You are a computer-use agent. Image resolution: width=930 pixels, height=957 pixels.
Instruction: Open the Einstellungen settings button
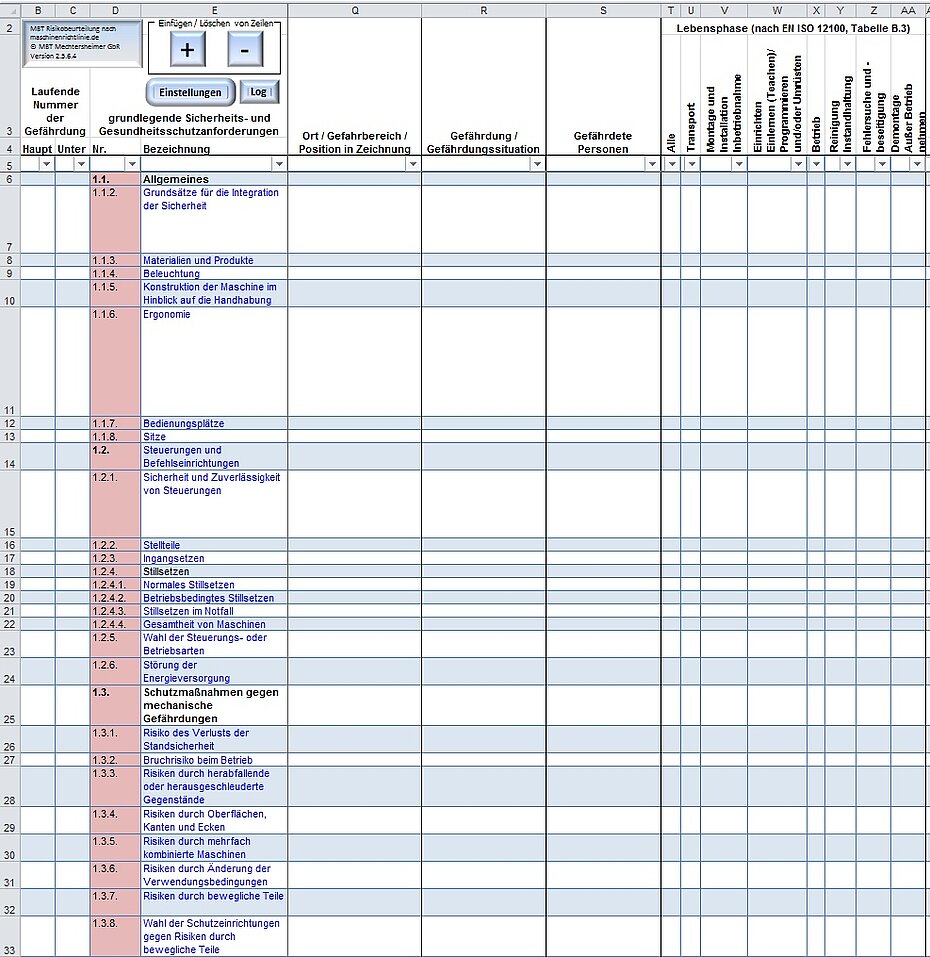(x=190, y=92)
